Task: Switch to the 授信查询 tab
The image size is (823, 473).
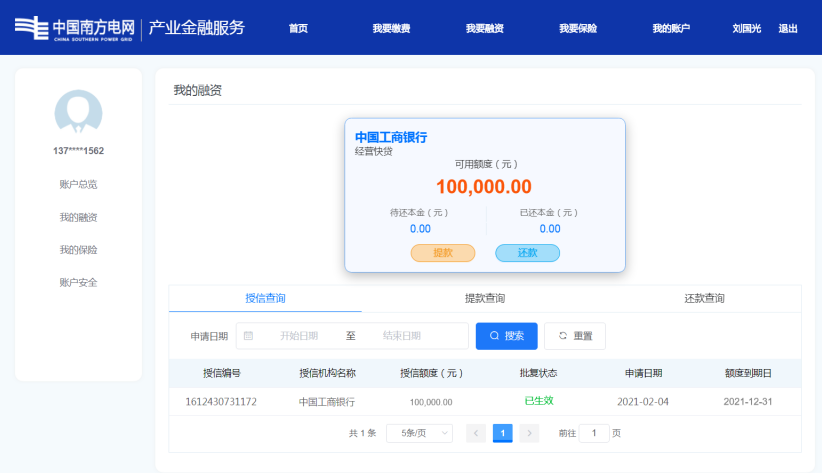Action: [265, 298]
